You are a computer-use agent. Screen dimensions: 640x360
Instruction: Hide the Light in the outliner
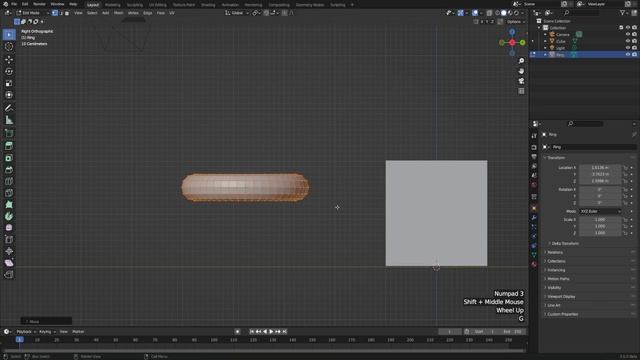(628, 48)
